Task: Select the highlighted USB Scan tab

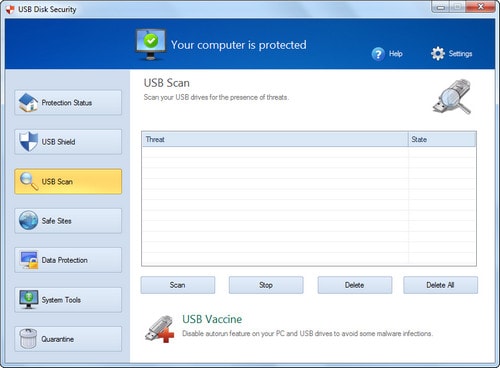Action: click(68, 181)
